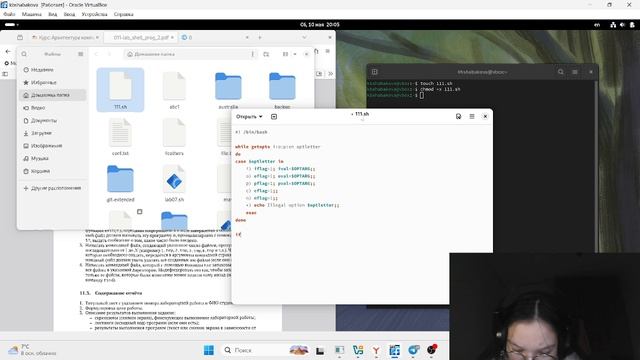Screen dimensions: 640x360
Task: Open VirtualBox 'Ввод' menu
Action: [69, 14]
